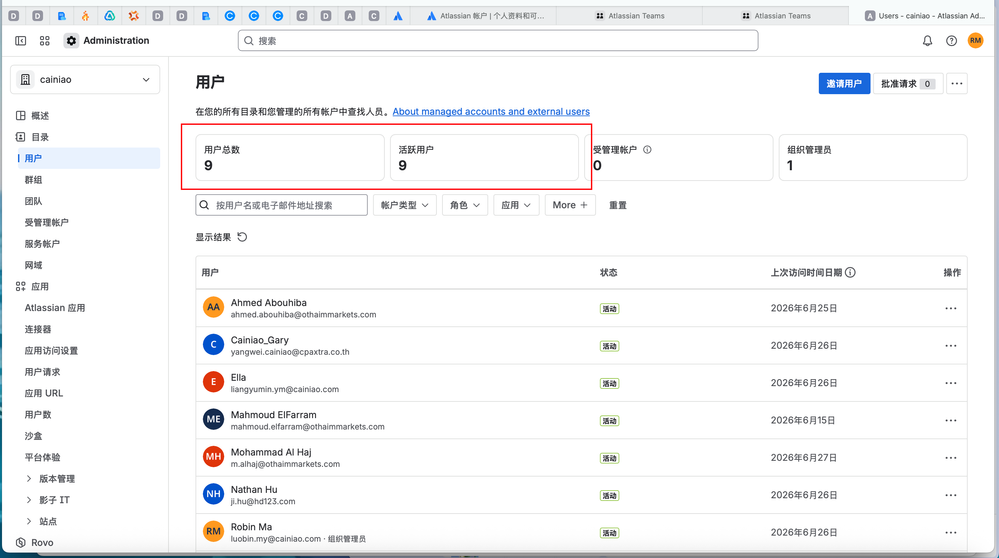Click the refresh results icon
Image resolution: width=999 pixels, height=558 pixels.
[x=242, y=237]
